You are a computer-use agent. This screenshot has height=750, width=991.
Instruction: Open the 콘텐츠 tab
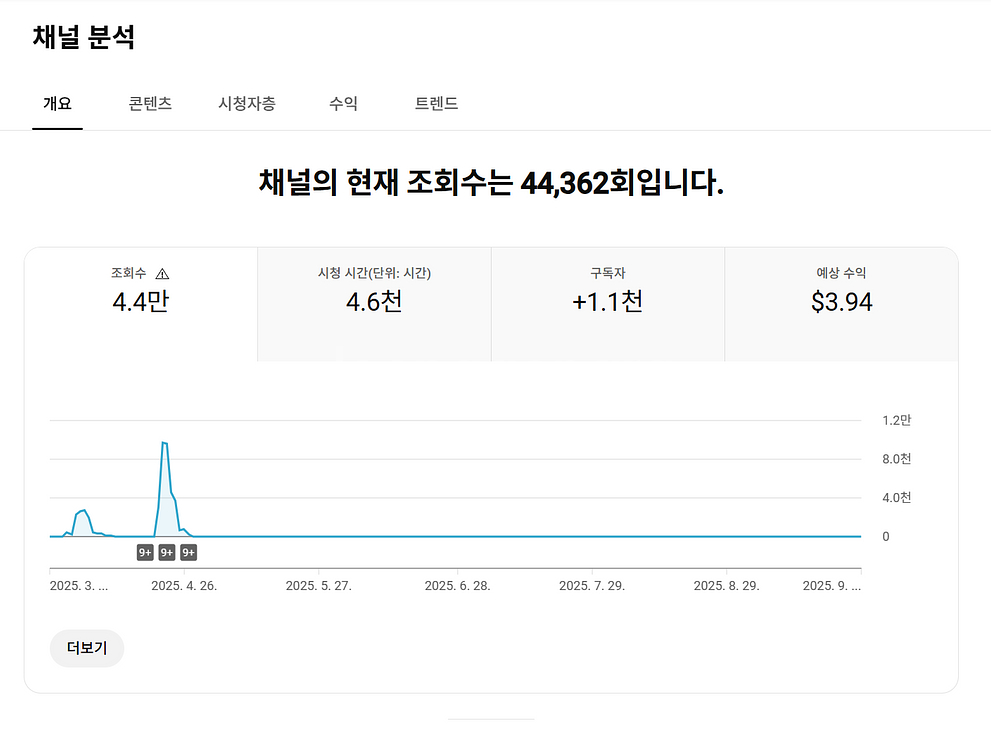click(x=150, y=104)
